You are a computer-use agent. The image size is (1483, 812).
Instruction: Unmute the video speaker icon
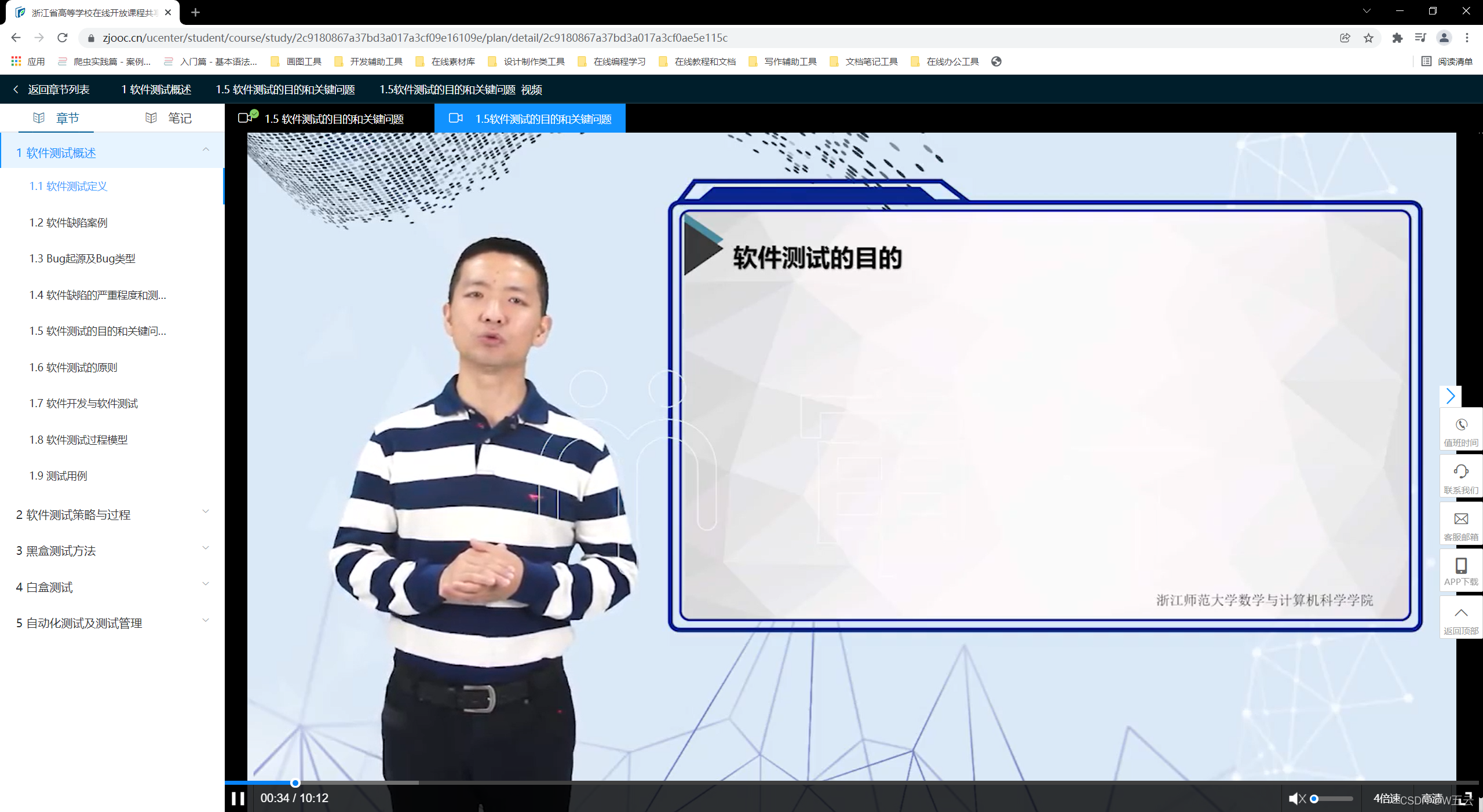pos(1296,799)
